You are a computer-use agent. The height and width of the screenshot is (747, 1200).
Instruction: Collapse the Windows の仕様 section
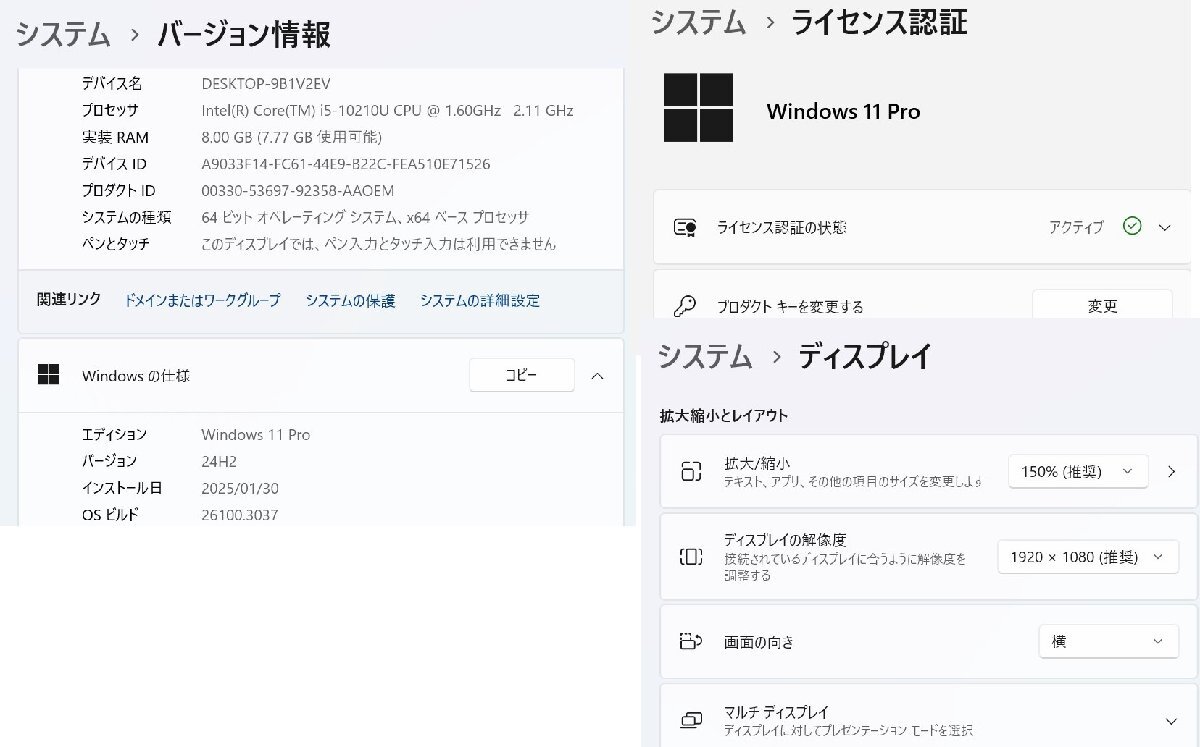pyautogui.click(x=597, y=376)
